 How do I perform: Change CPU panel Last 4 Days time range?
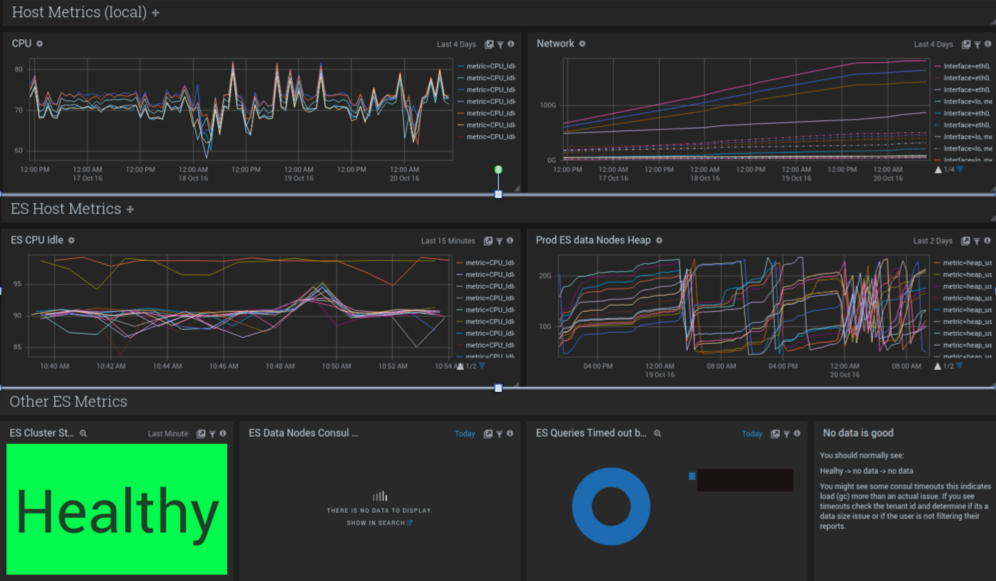coord(456,44)
